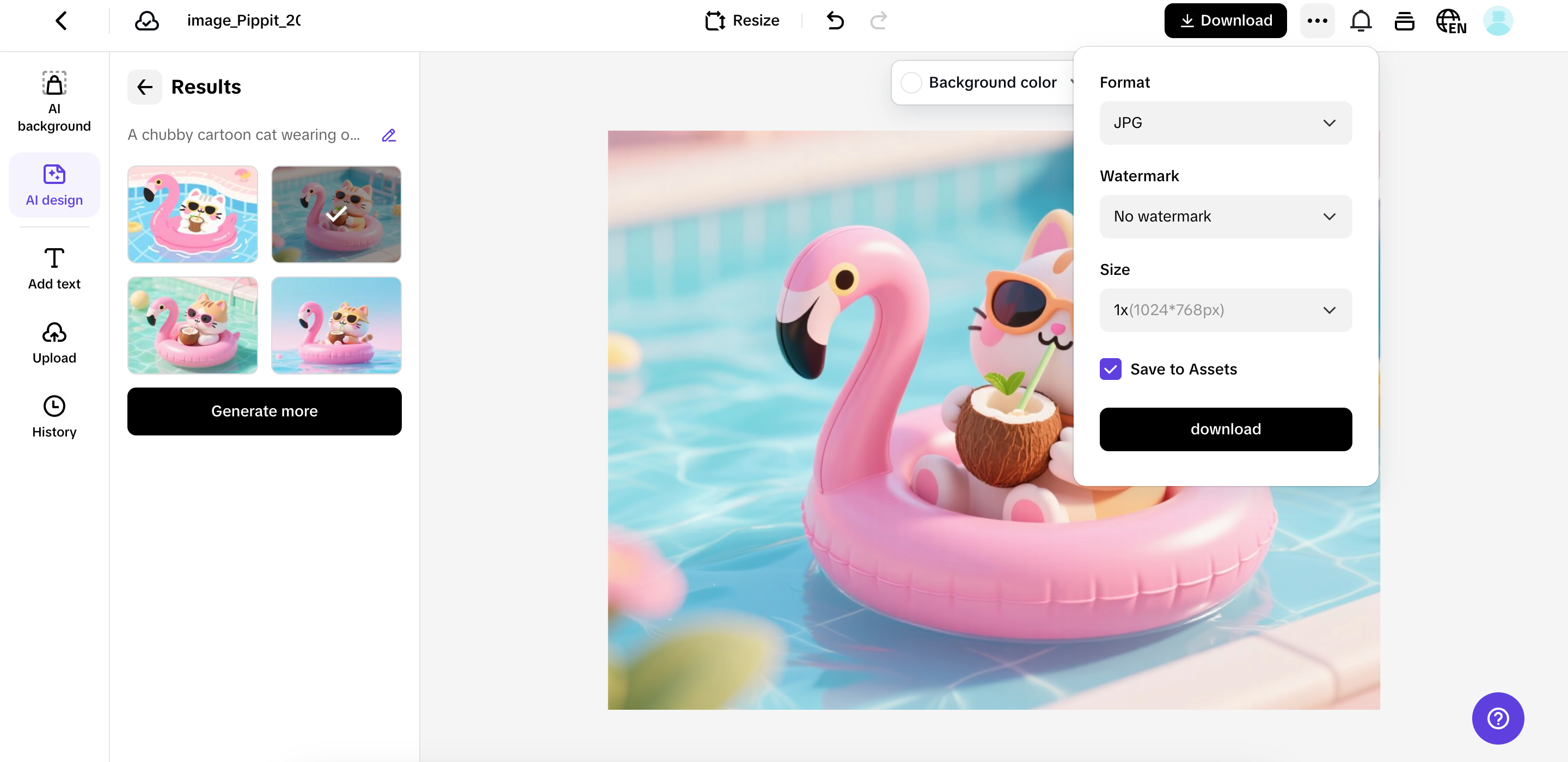Open the more options ellipsis menu
This screenshot has height=762, width=1568.
tap(1317, 21)
